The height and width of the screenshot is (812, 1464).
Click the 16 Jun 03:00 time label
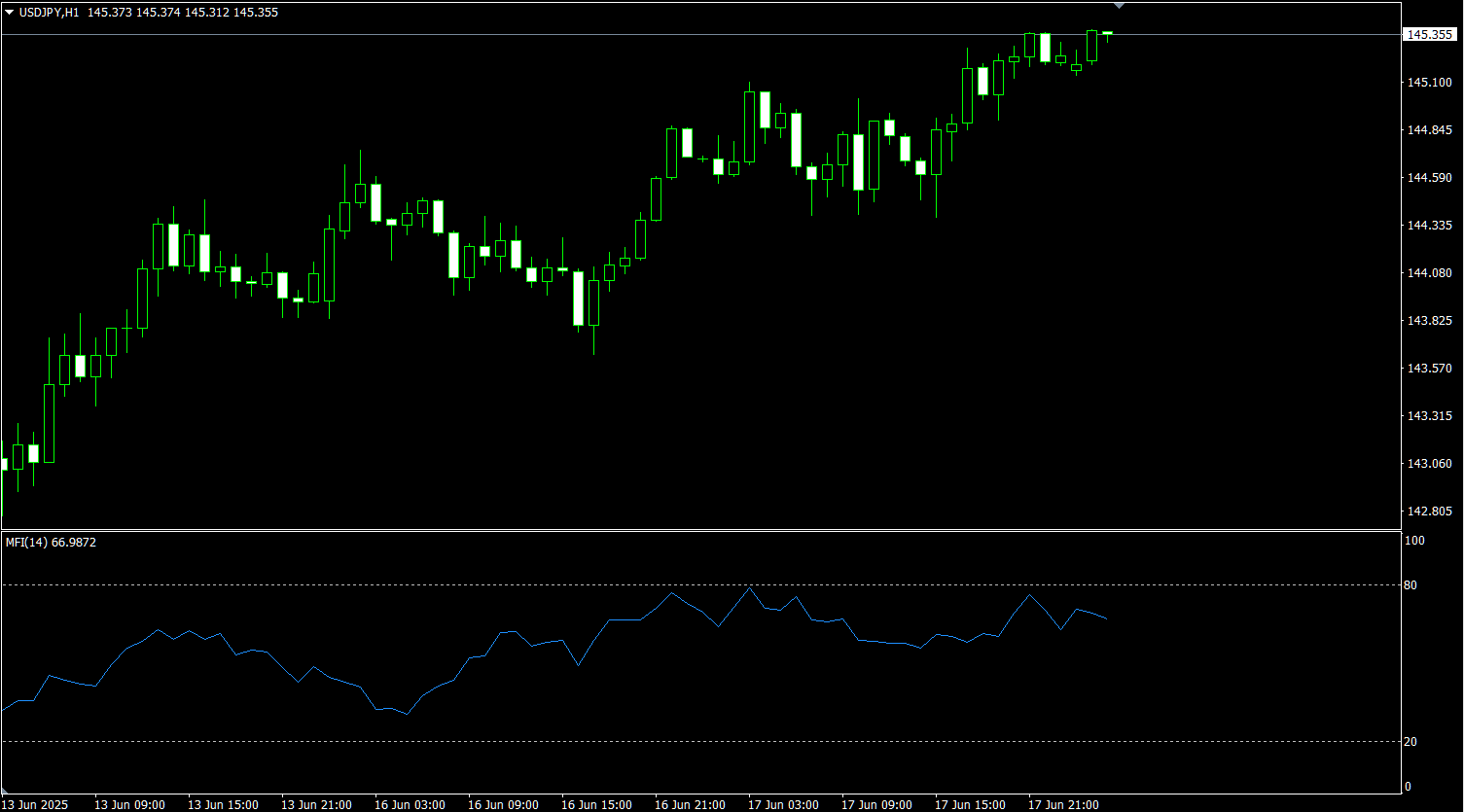pos(410,805)
